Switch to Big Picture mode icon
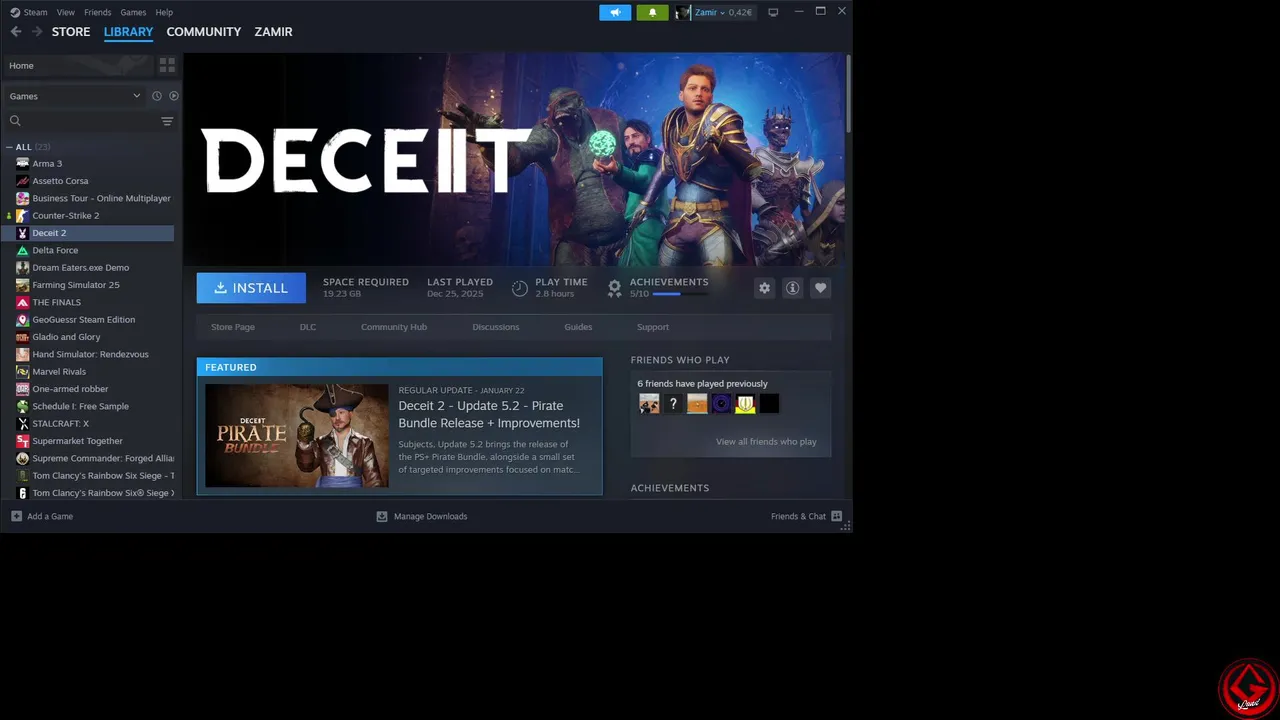Screen dimensions: 1280x720 (773, 12)
